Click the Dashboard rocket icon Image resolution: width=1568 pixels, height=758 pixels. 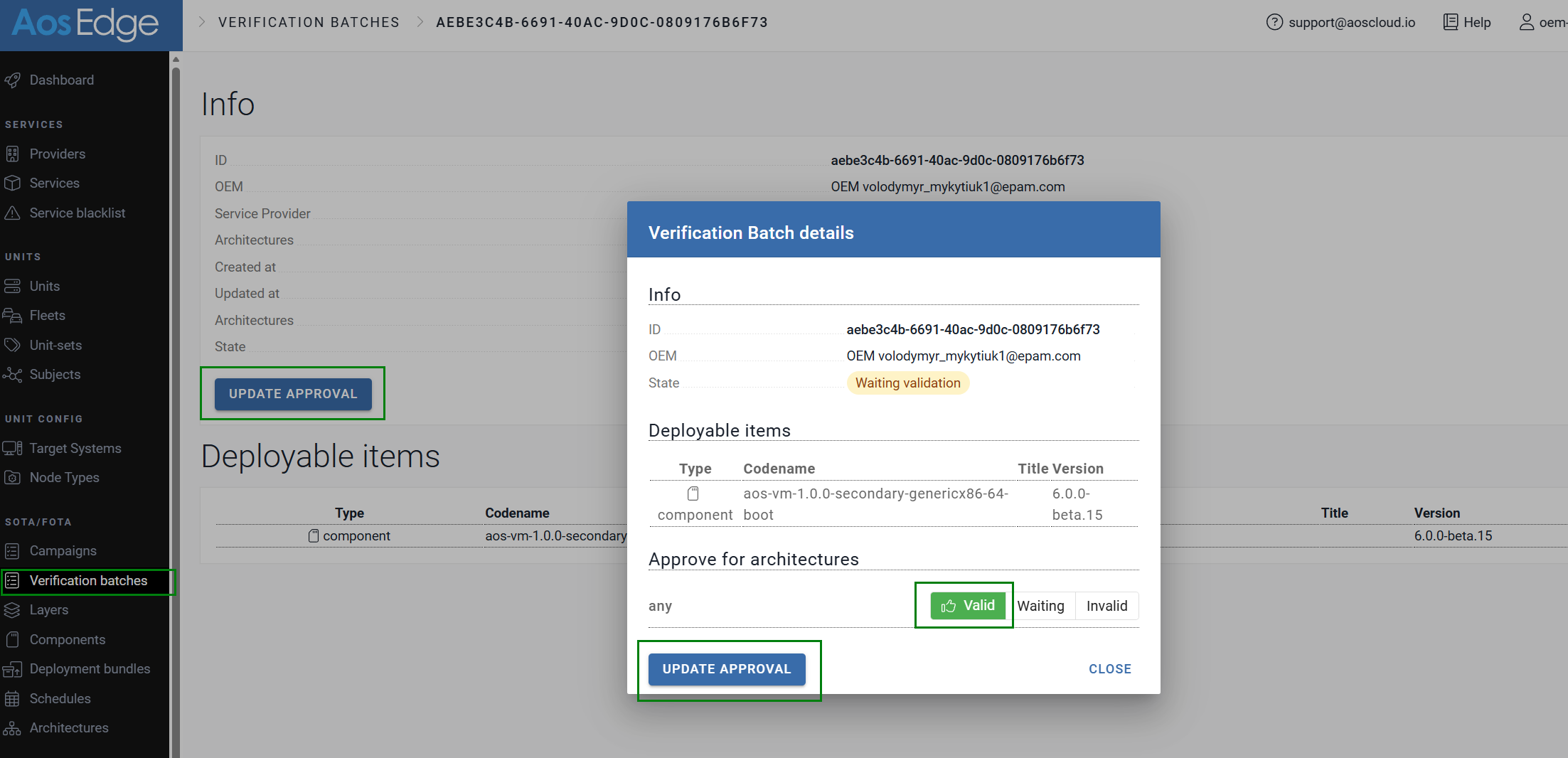12,80
